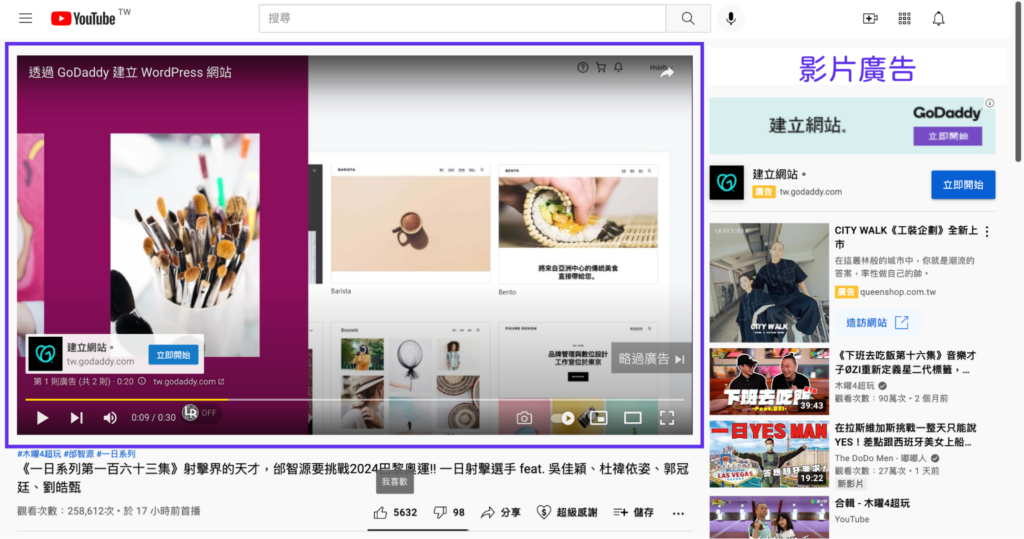Screen dimensions: 1024x539
Task: Open the hamburger guide menu
Action: point(25,18)
